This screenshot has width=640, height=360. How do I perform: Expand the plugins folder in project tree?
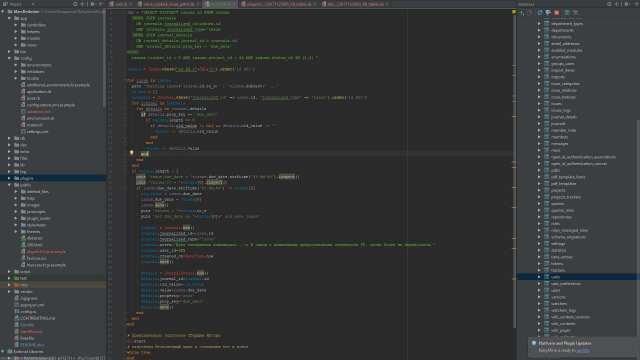9,178
